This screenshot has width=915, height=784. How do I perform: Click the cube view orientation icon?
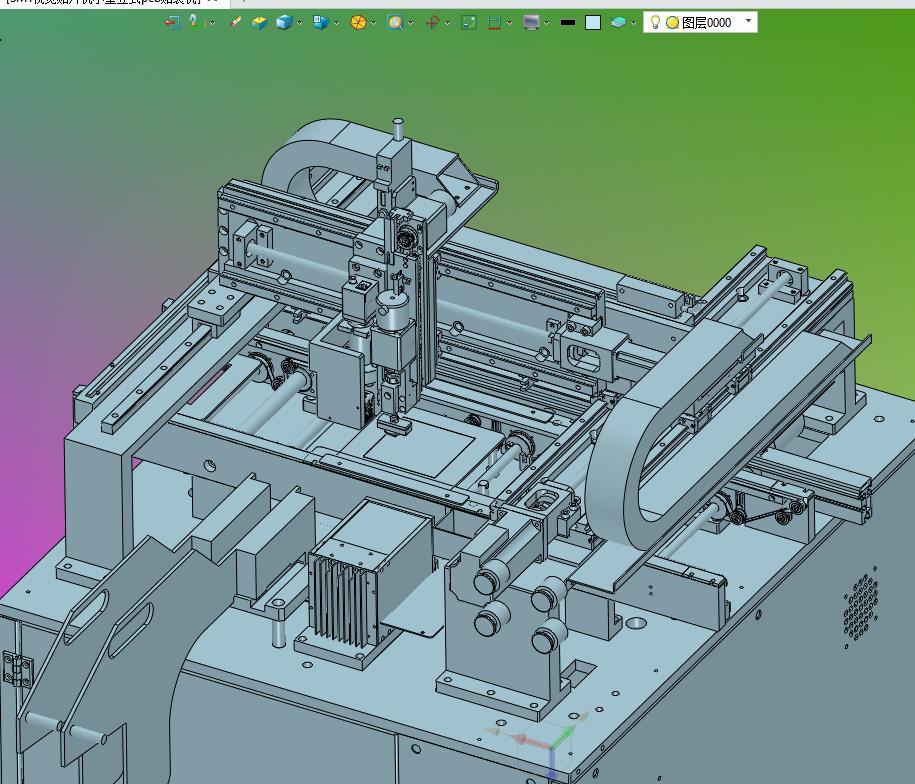pyautogui.click(x=320, y=22)
